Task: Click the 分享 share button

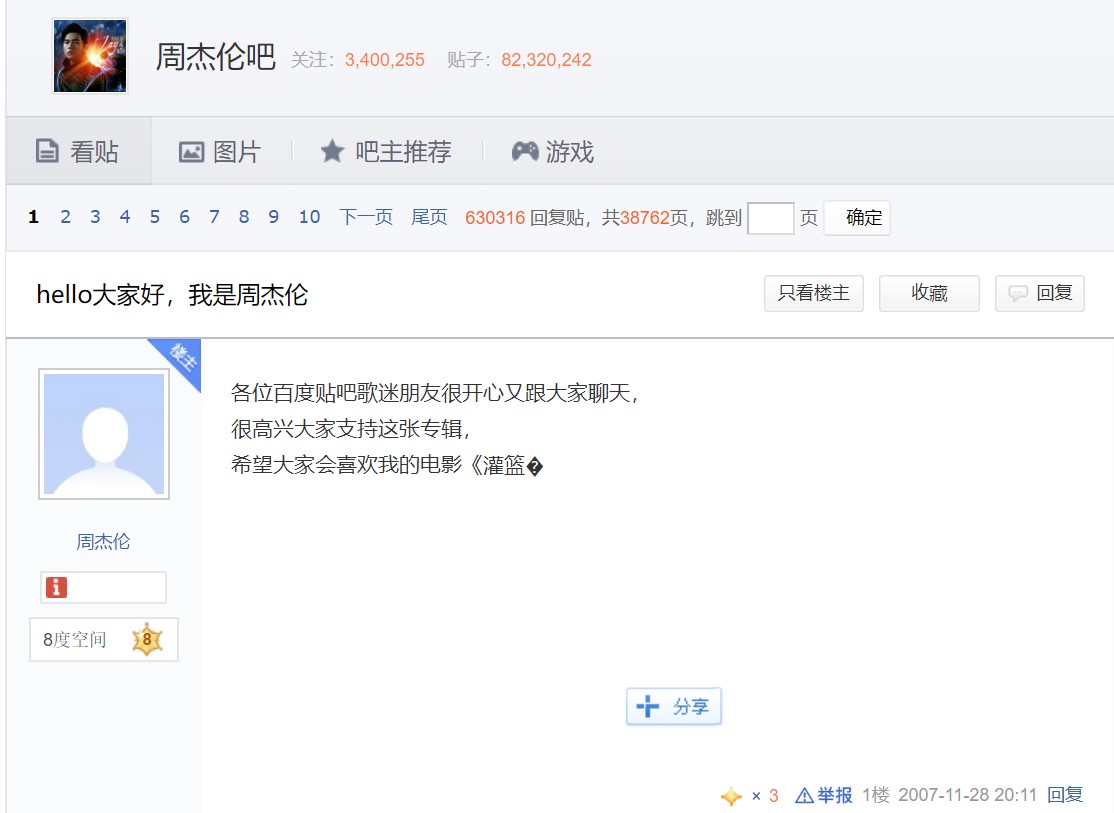Action: coord(674,706)
